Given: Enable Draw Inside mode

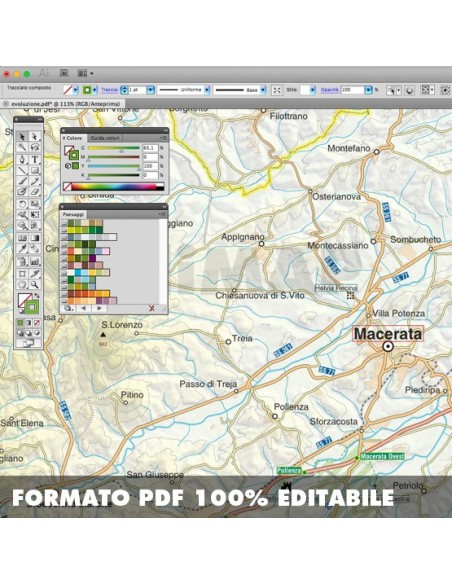Looking at the screenshot, I should pyautogui.click(x=36, y=333).
